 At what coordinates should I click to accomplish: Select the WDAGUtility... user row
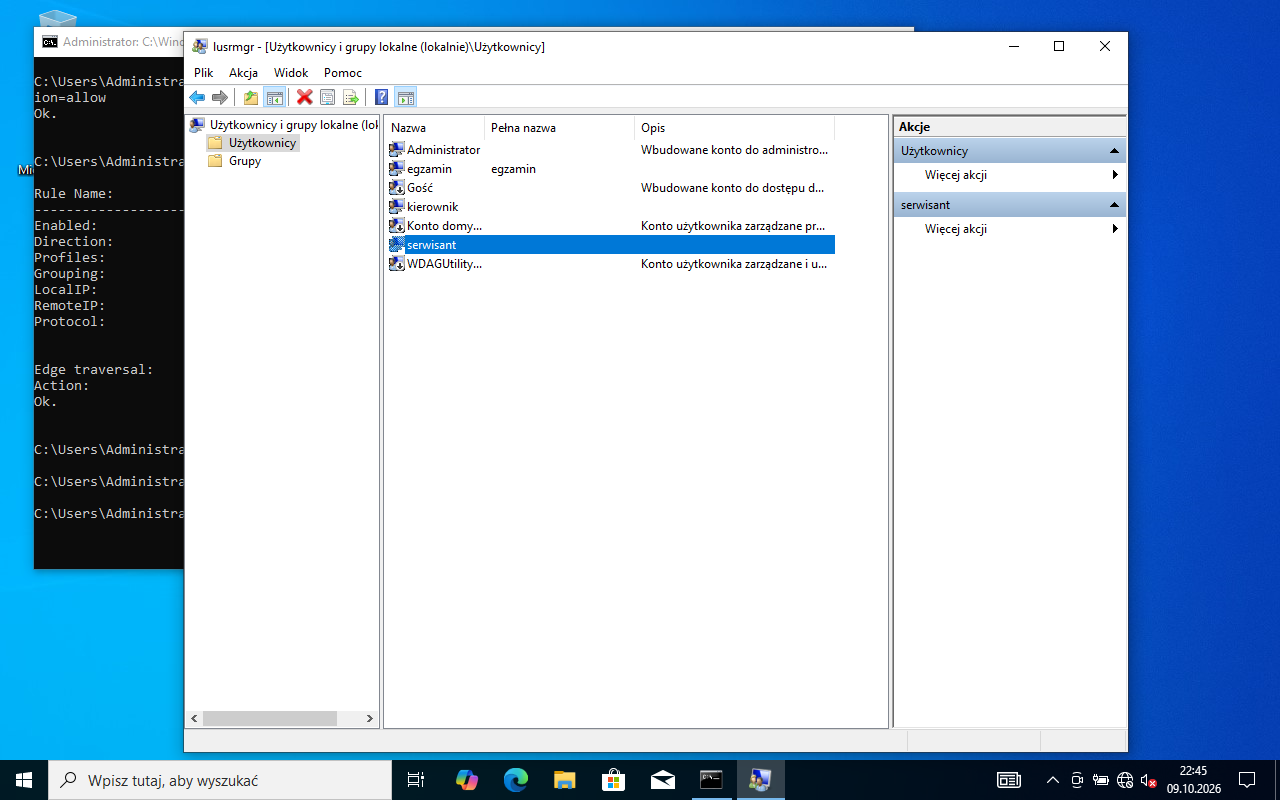pos(610,264)
